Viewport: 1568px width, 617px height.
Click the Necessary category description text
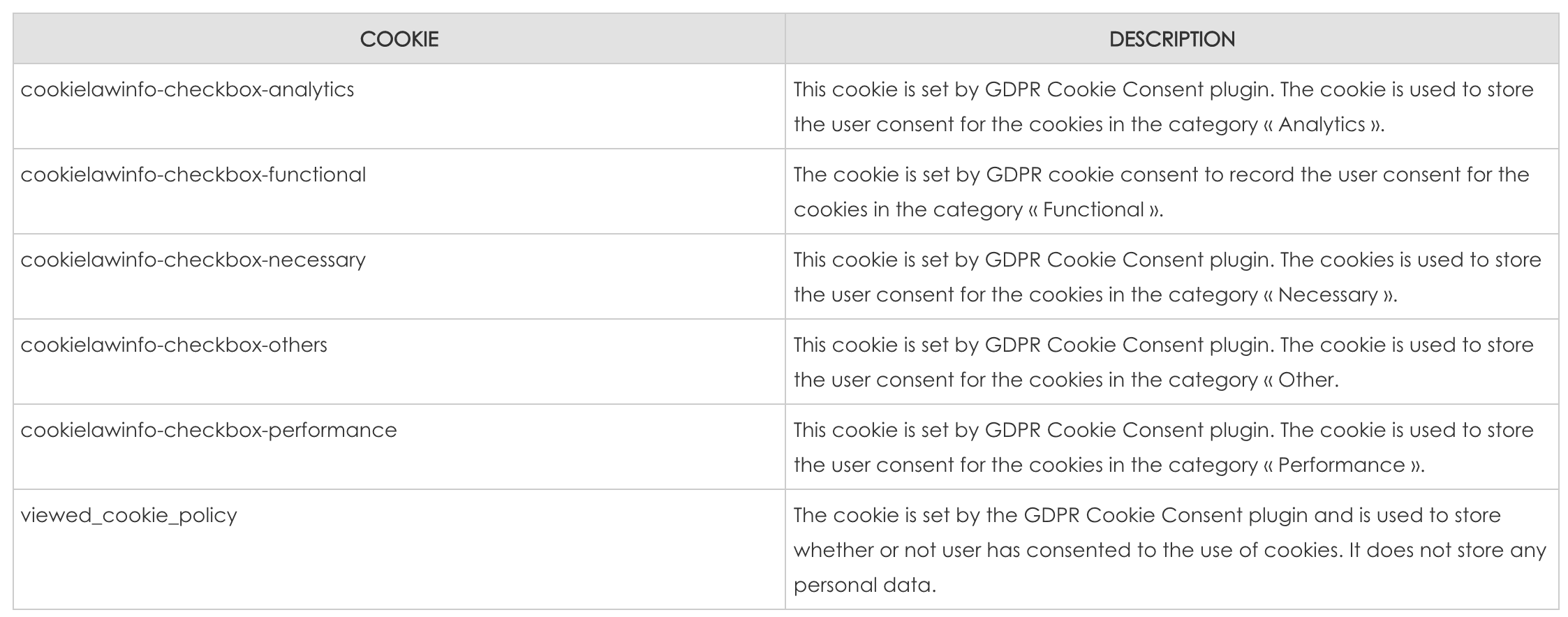[x=1167, y=277]
